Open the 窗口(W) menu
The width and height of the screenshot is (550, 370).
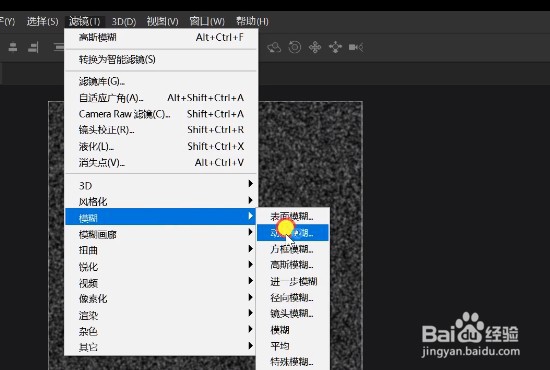pos(207,21)
